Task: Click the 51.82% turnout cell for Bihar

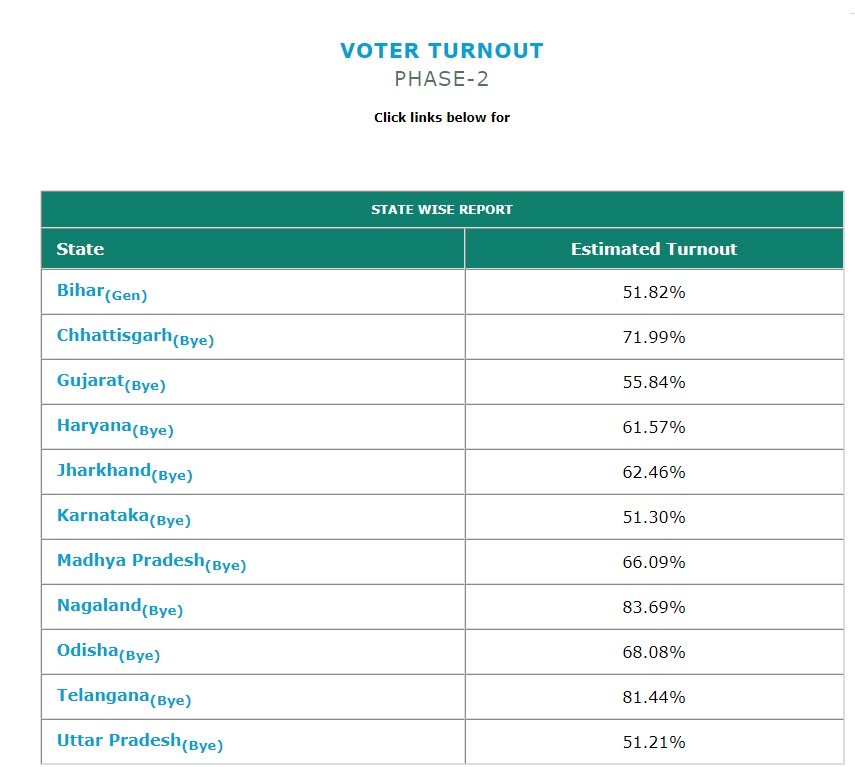Action: coord(654,292)
